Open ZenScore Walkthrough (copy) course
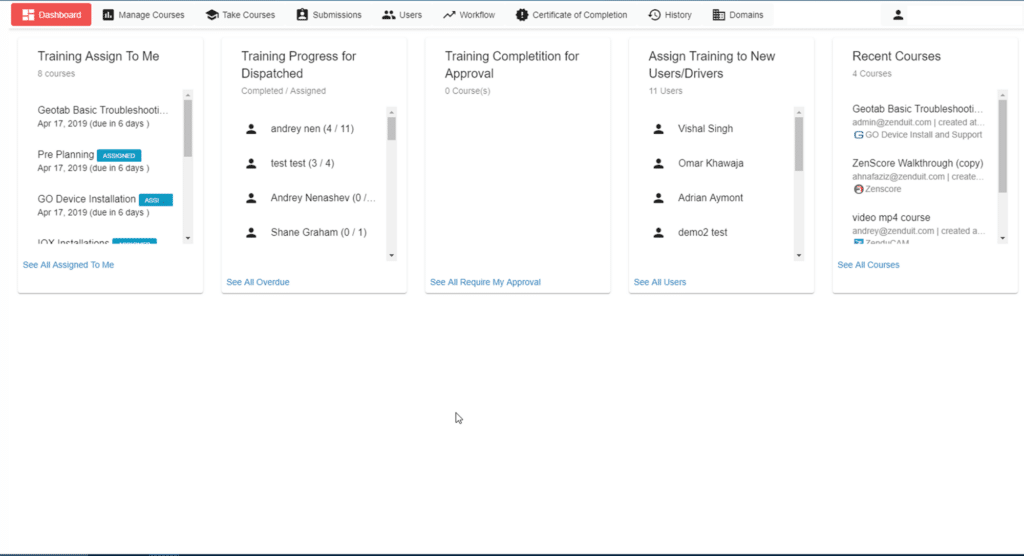 [x=917, y=164]
